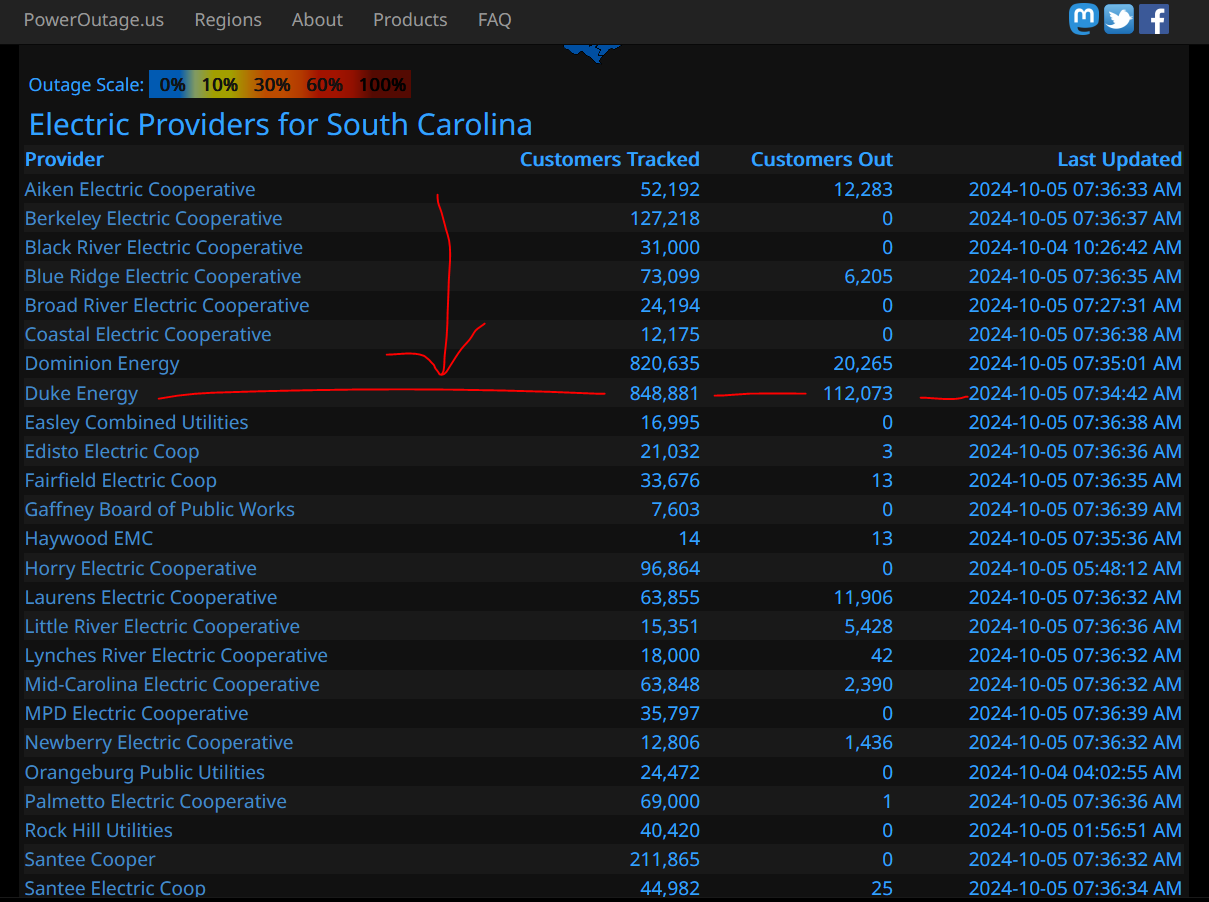
Task: Click Dominion Energy's 820,635 tracked value
Action: (x=665, y=363)
